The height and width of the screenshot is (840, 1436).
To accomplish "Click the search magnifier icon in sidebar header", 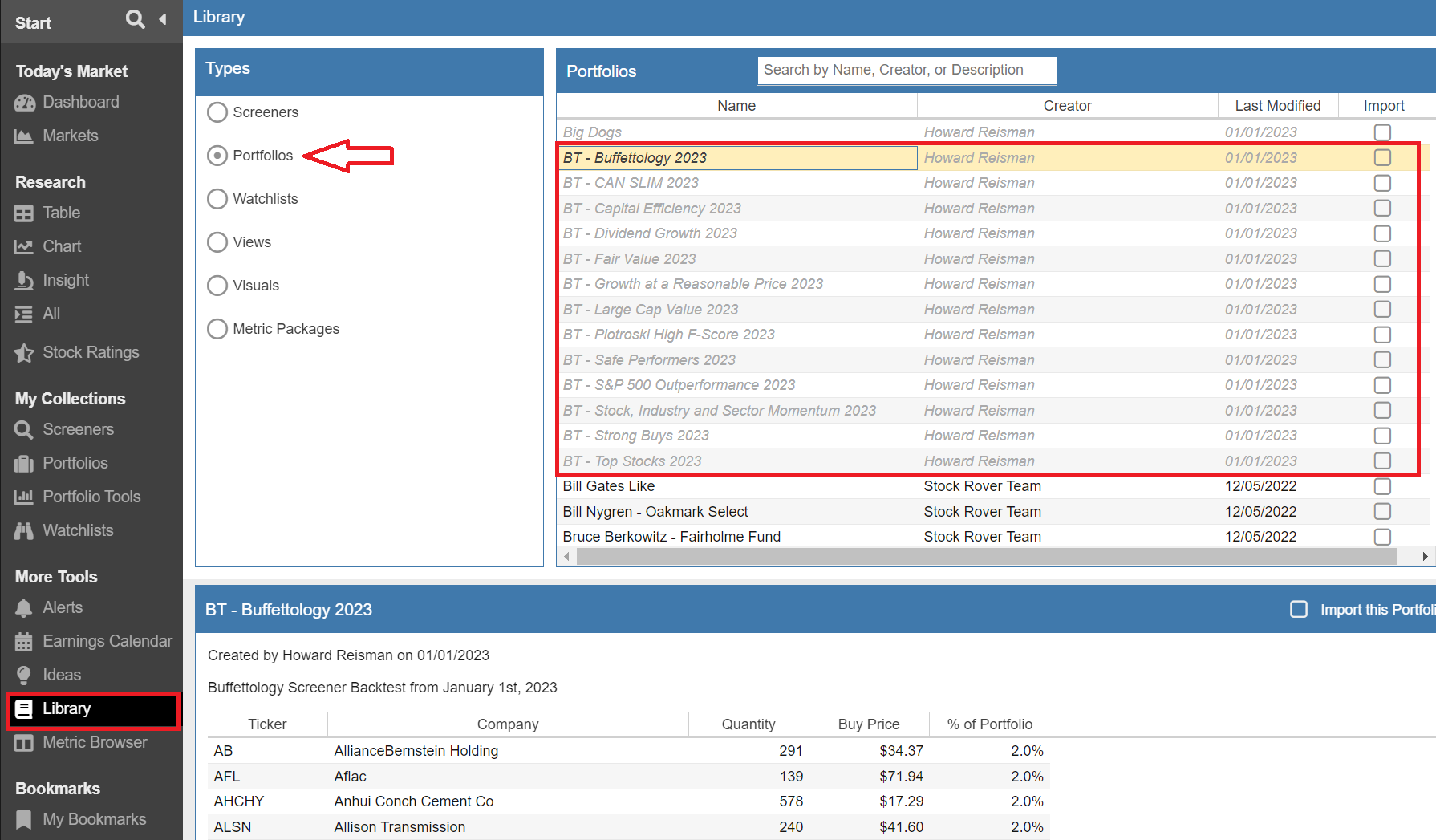I will coord(136,19).
